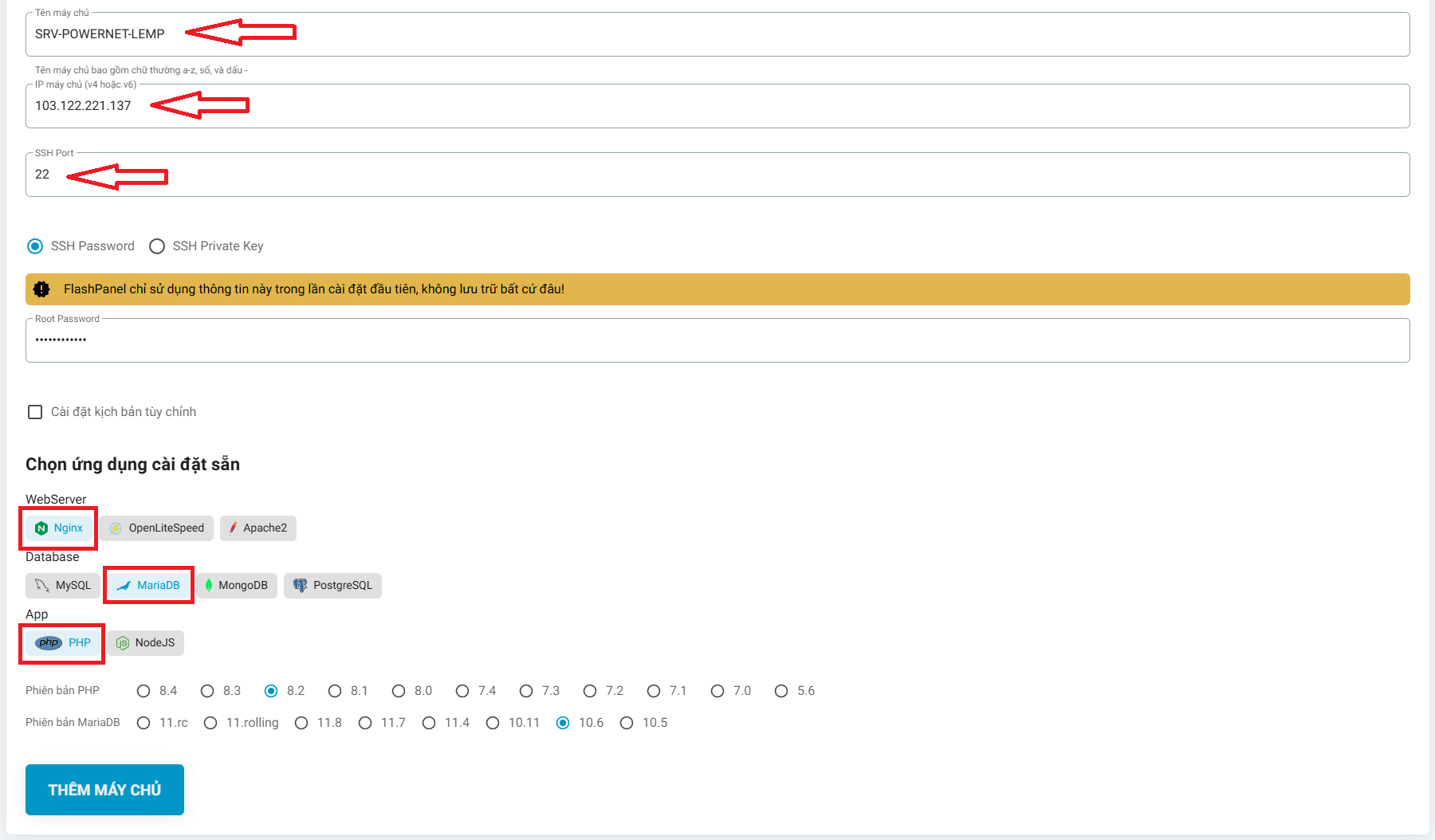Choose the MariaDB database option
The width and height of the screenshot is (1435, 840).
pyautogui.click(x=149, y=586)
